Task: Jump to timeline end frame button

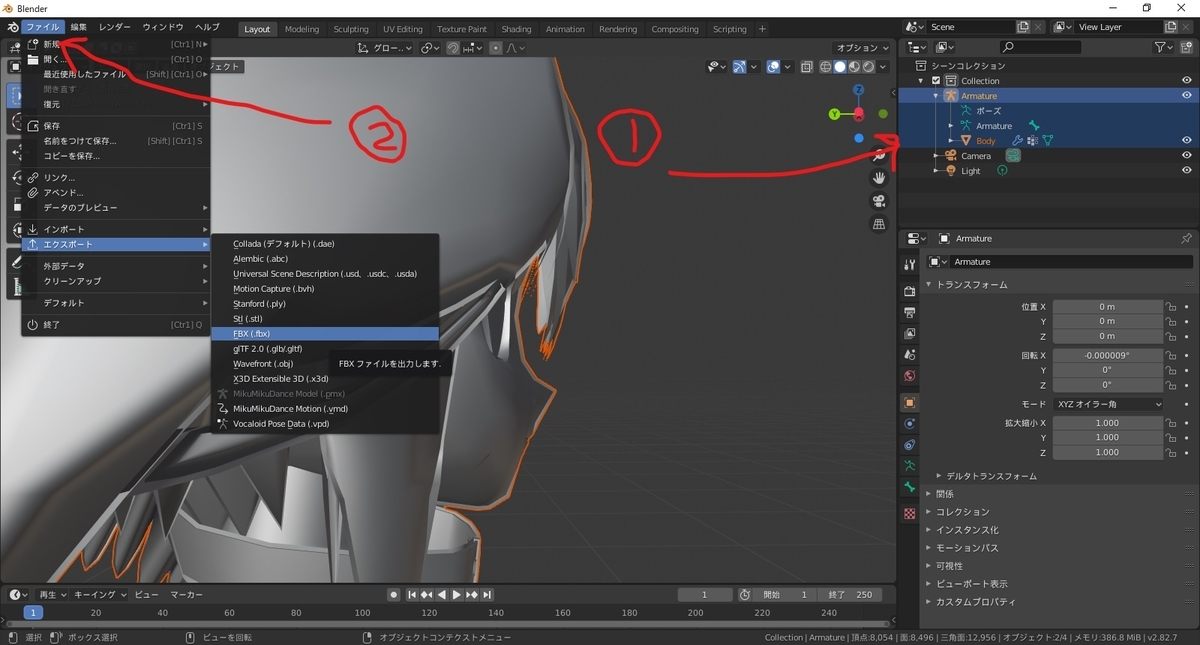Action: coord(485,595)
